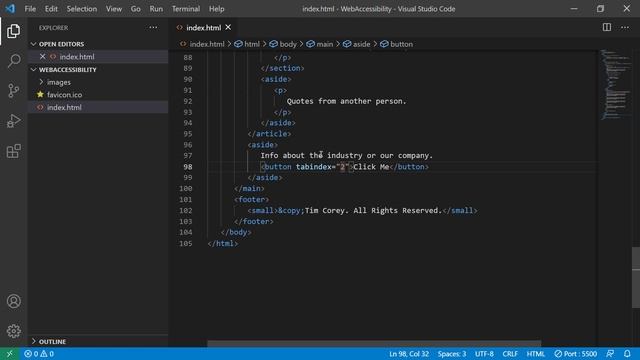The height and width of the screenshot is (360, 640).
Task: Open the notifications bell icon
Action: (627, 354)
